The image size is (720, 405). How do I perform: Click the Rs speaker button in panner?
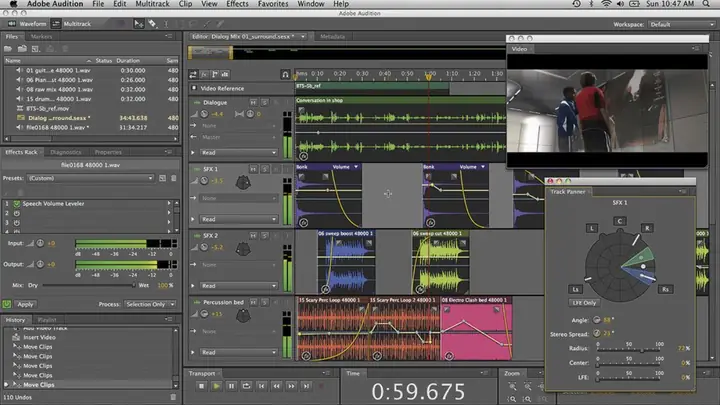[x=665, y=289]
